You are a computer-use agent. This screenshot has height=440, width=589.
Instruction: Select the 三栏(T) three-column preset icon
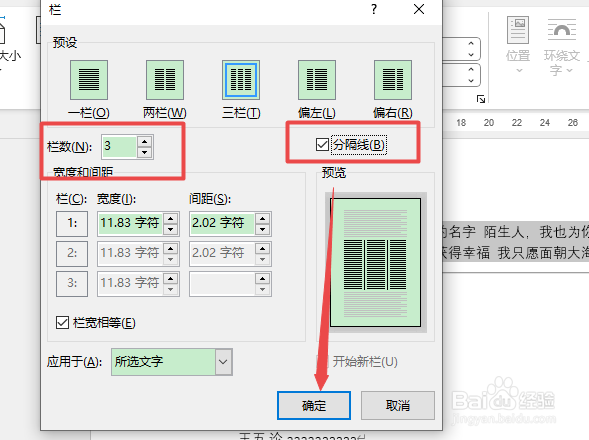click(241, 80)
